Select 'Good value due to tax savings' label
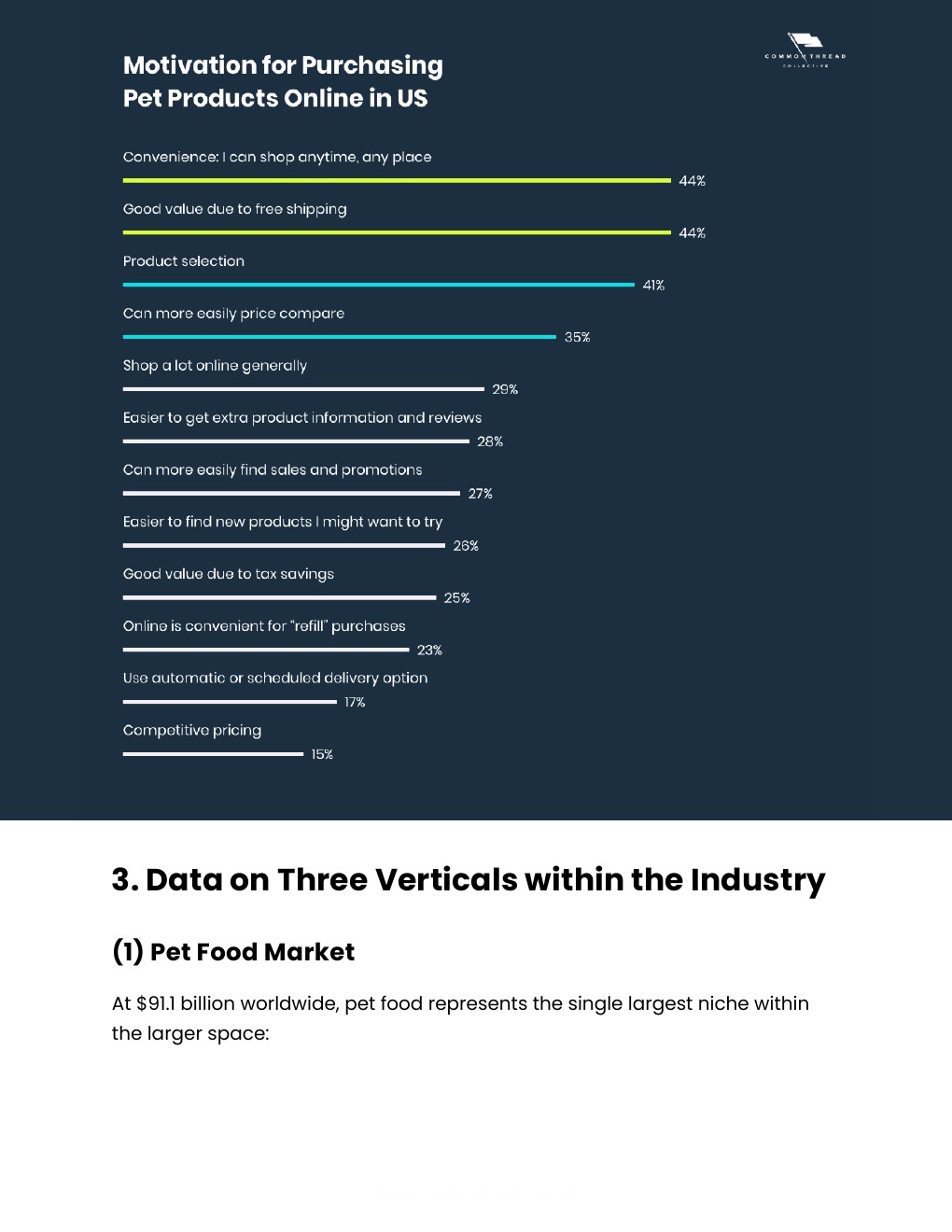This screenshot has height=1232, width=952. [x=229, y=574]
